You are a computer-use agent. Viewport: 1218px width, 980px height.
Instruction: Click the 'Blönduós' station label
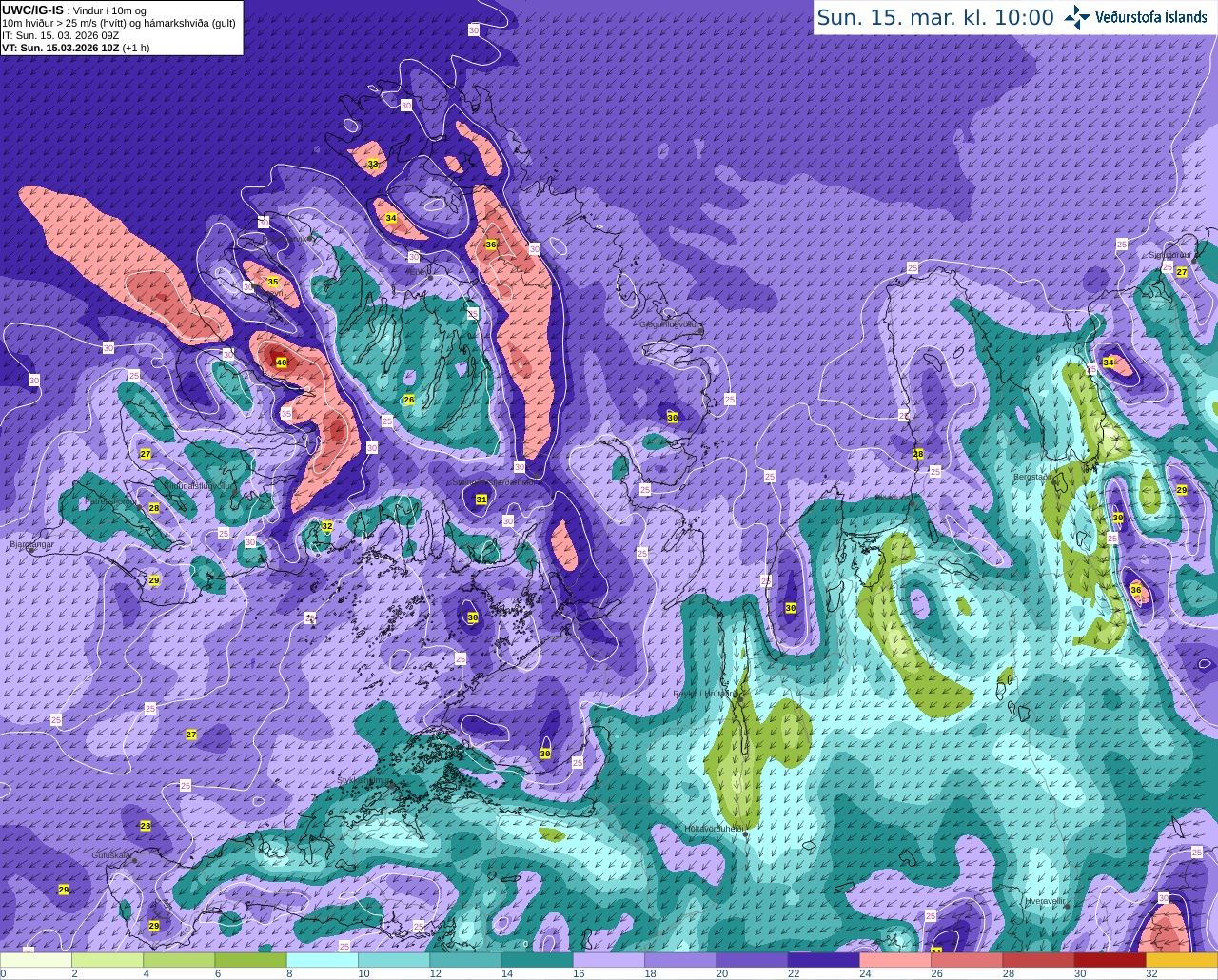tap(893, 498)
